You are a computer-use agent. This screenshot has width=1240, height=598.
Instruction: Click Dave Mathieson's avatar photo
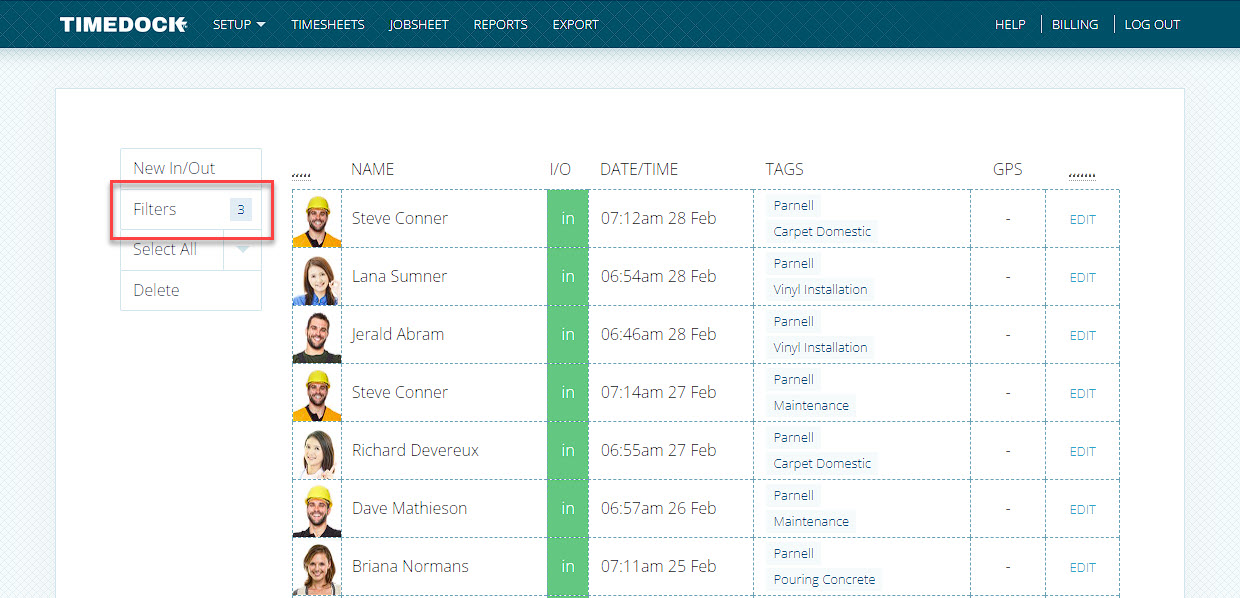317,510
